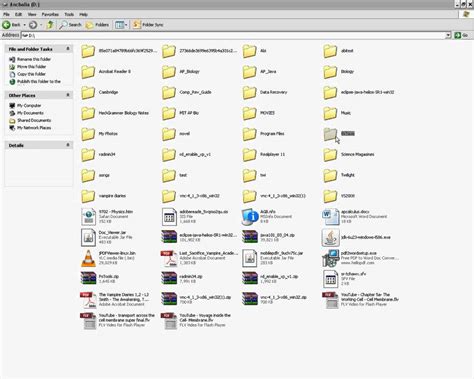Select the Doc_Viewer.jar file icon
Viewport: 474px width, 379px height.
(x=88, y=237)
